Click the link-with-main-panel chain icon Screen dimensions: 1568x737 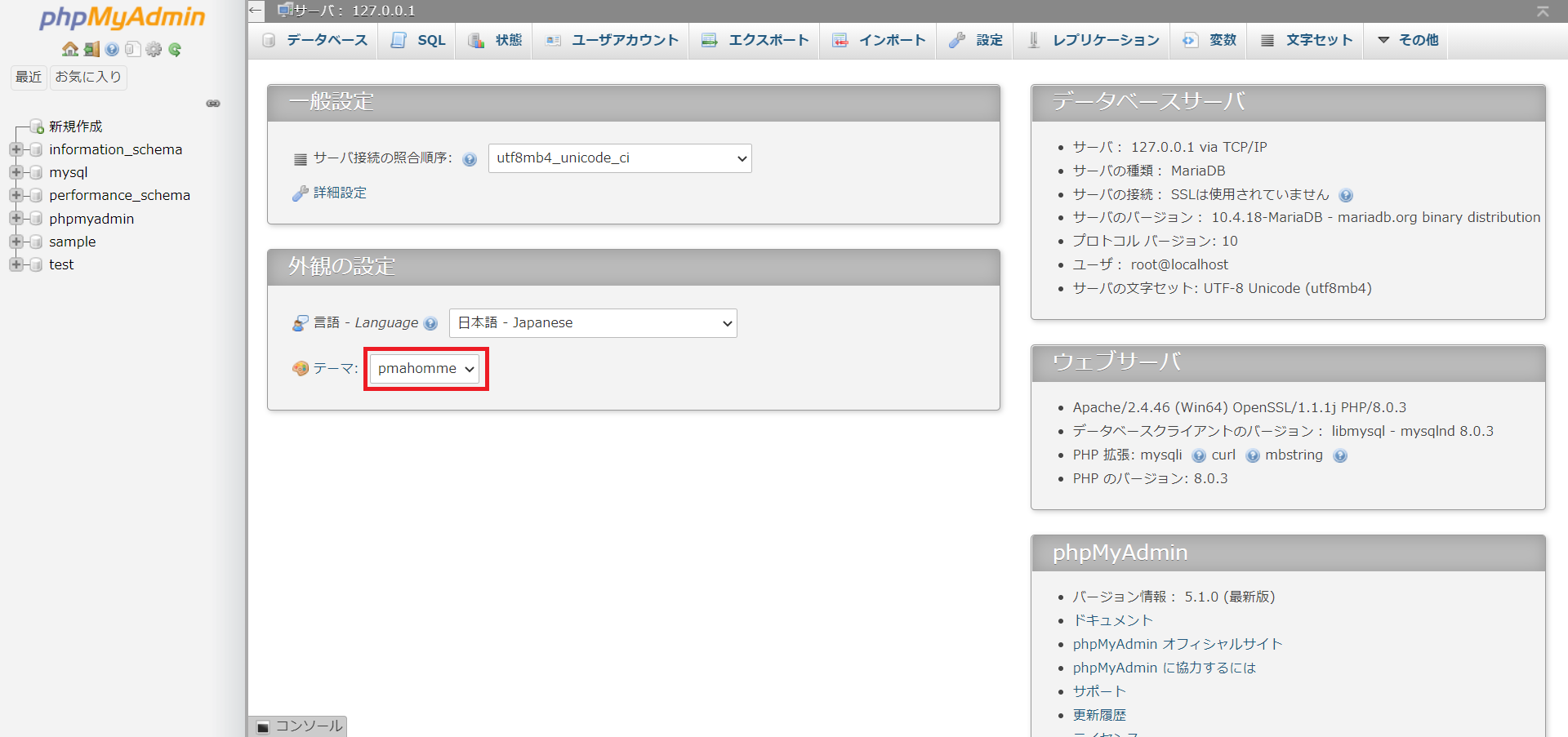pyautogui.click(x=213, y=104)
